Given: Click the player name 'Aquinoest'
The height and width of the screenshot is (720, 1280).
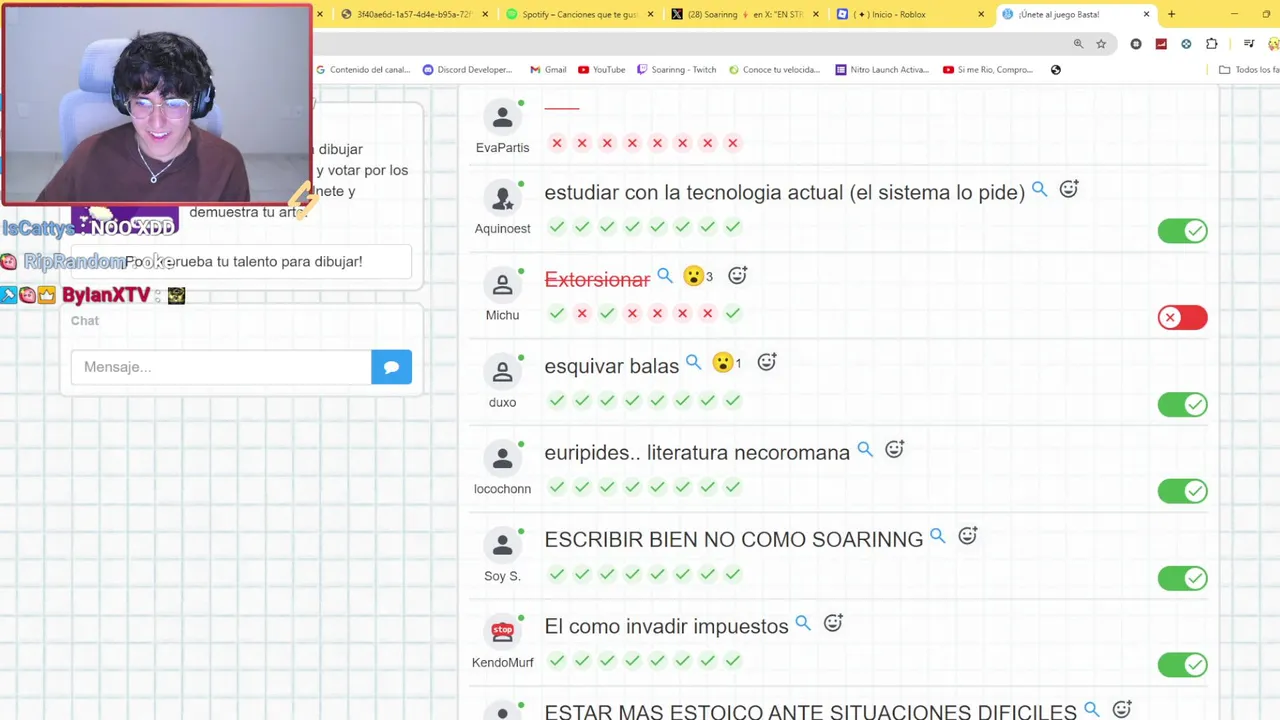Looking at the screenshot, I should [502, 229].
